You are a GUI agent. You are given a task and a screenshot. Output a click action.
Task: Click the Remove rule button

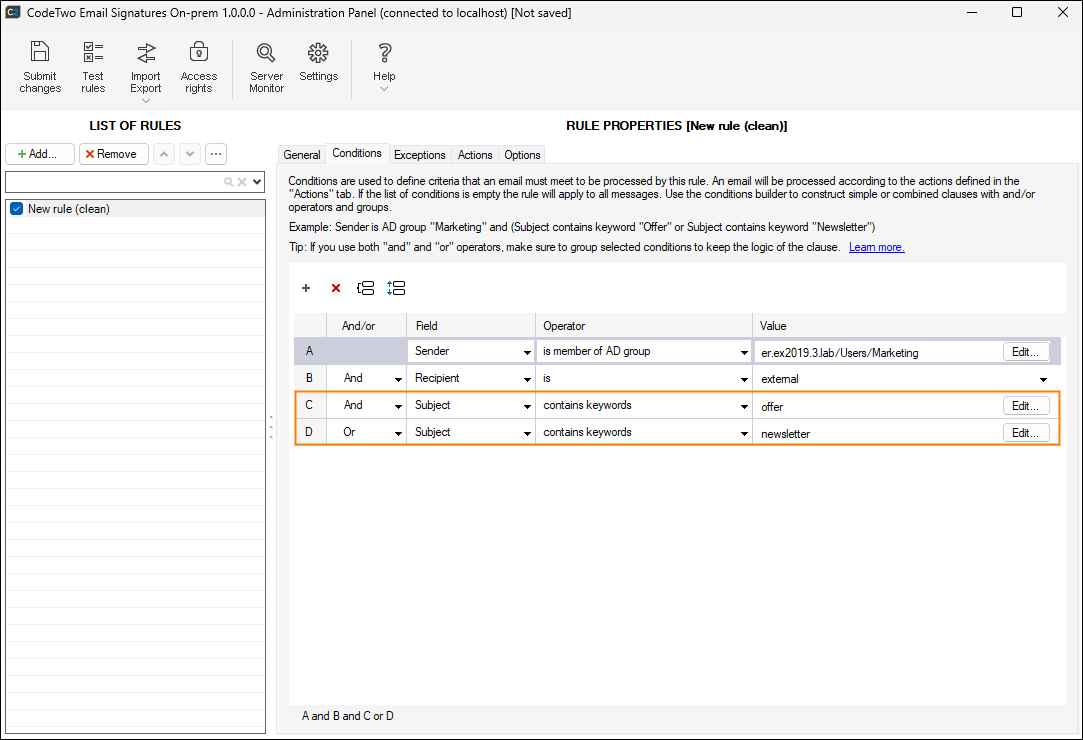click(114, 154)
